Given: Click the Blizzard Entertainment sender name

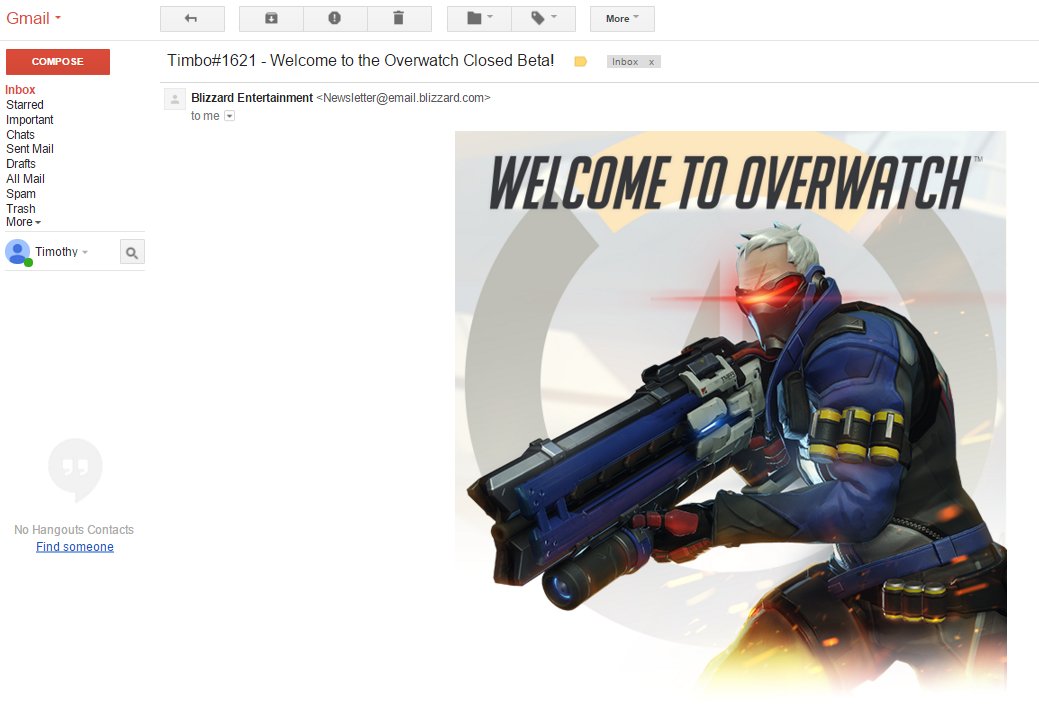Looking at the screenshot, I should [252, 98].
